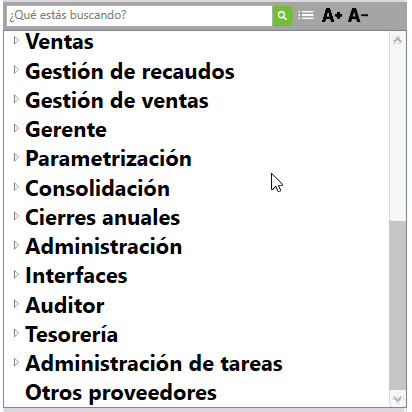Open the list view icon
Screen dimensions: 412x412
pyautogui.click(x=306, y=15)
